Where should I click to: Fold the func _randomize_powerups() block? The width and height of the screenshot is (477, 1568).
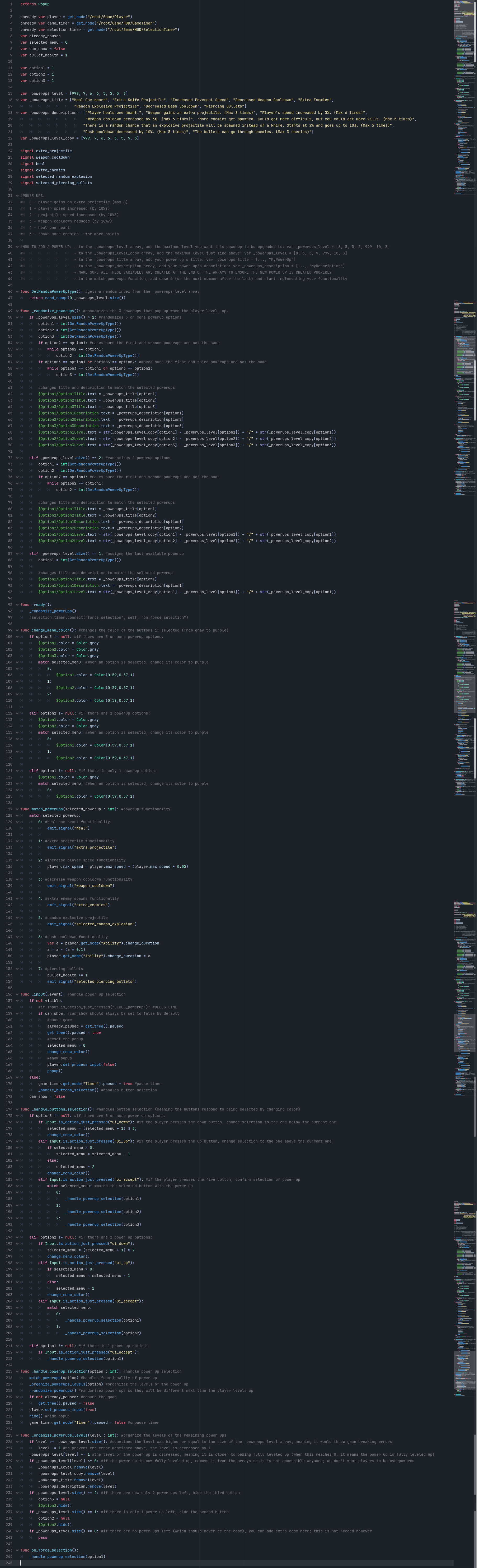point(17,311)
